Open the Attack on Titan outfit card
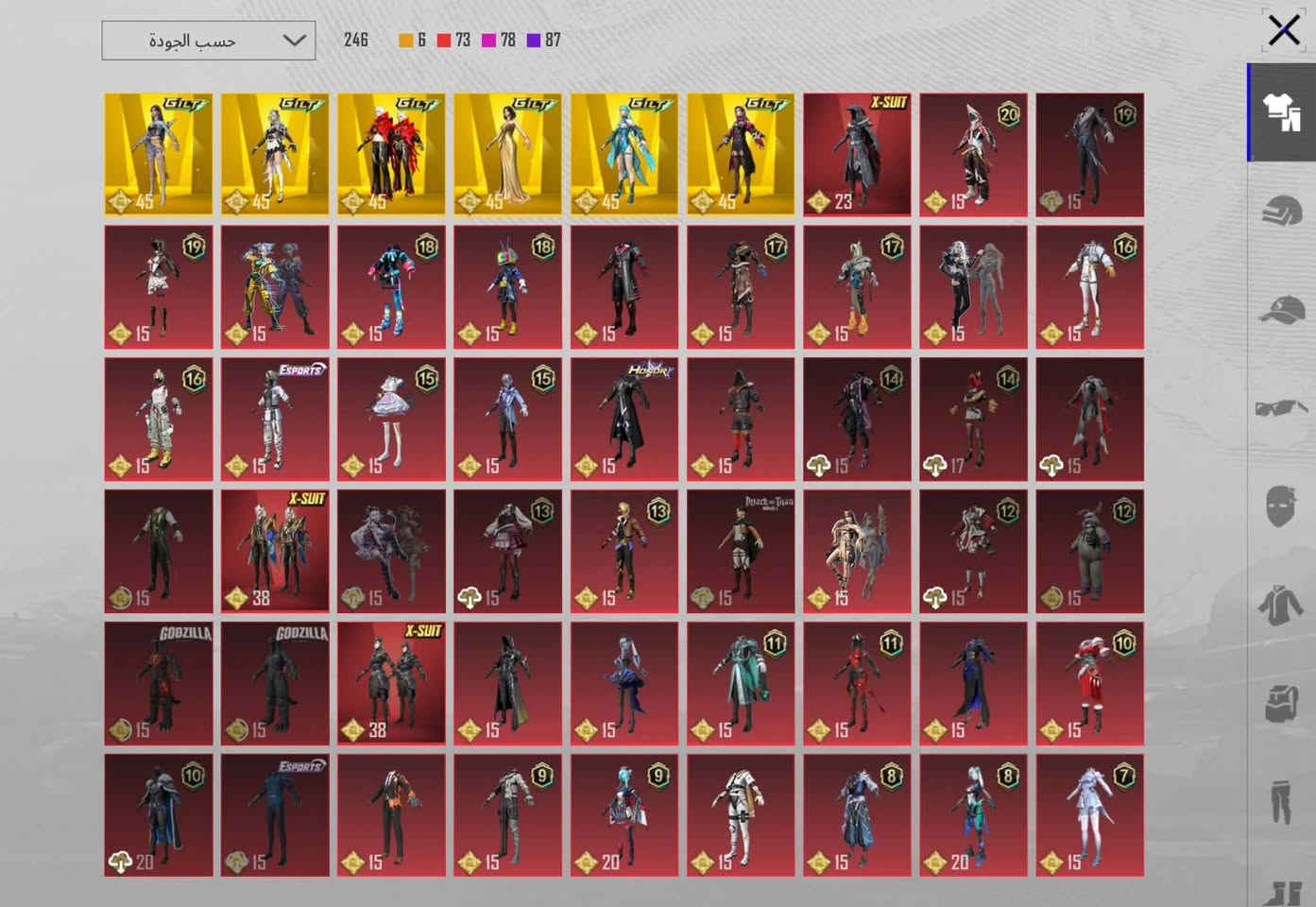1316x907 pixels. (741, 551)
